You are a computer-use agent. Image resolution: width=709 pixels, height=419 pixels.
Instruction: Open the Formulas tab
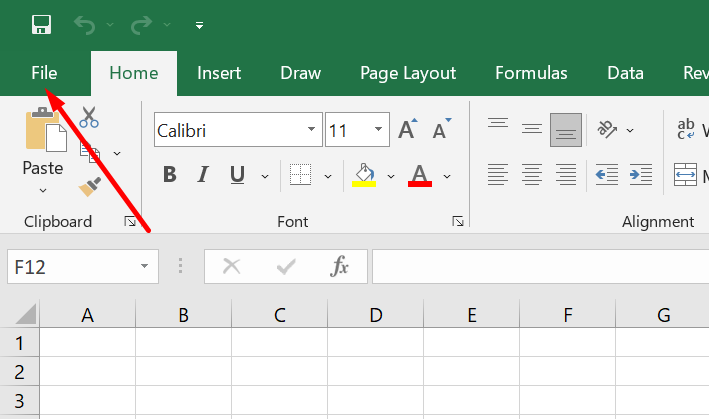(x=531, y=73)
